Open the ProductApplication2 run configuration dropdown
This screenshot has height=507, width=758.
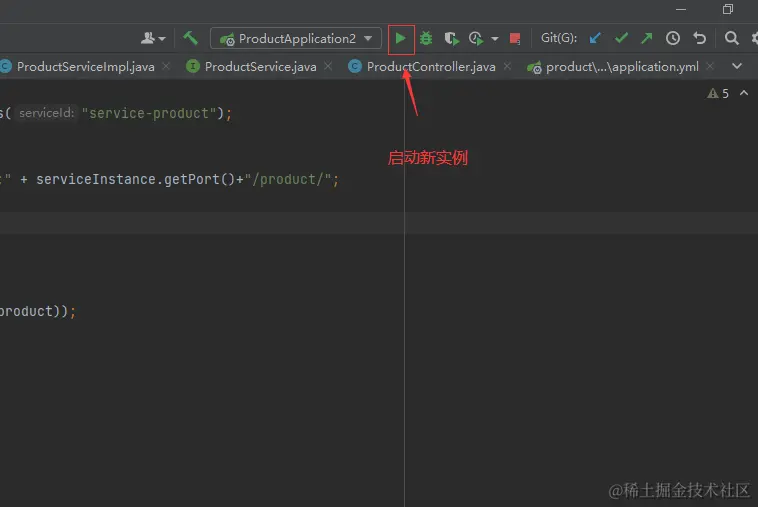tap(296, 38)
